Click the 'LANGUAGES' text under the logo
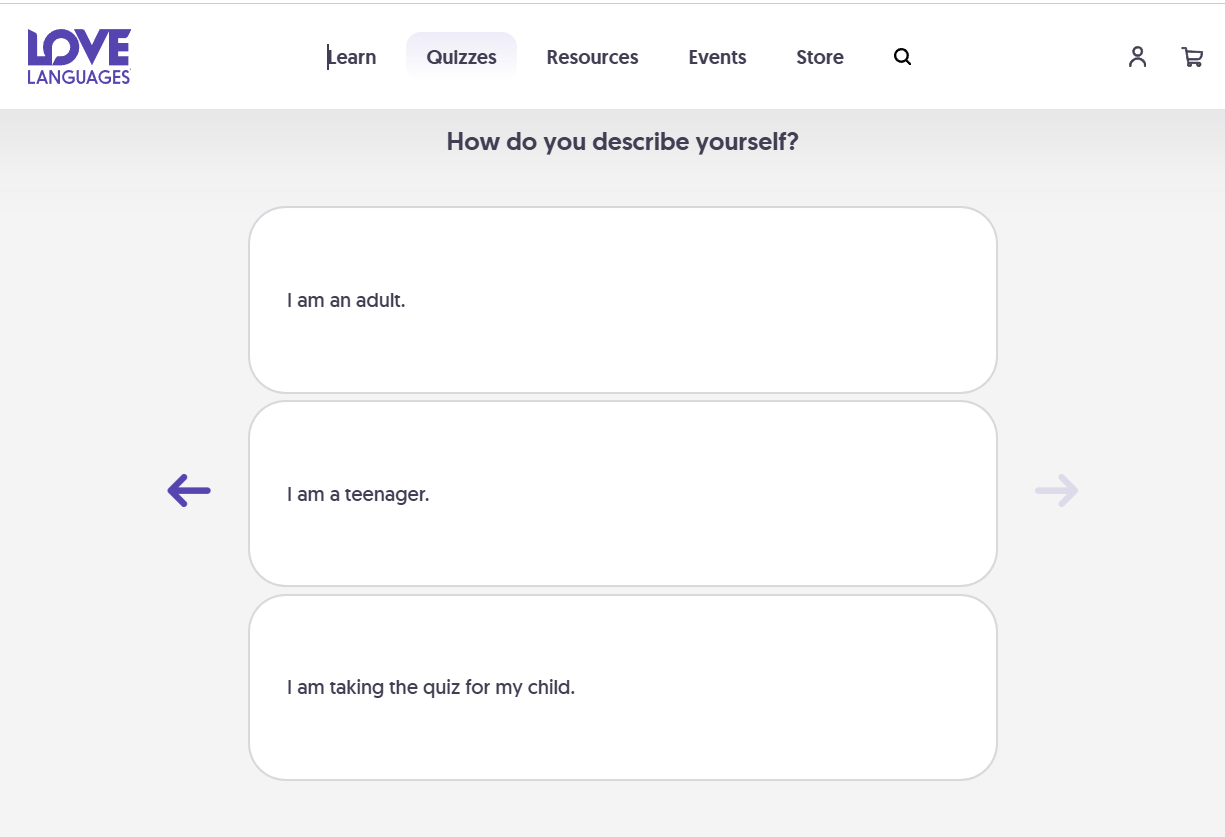The height and width of the screenshot is (837, 1225). (x=79, y=77)
